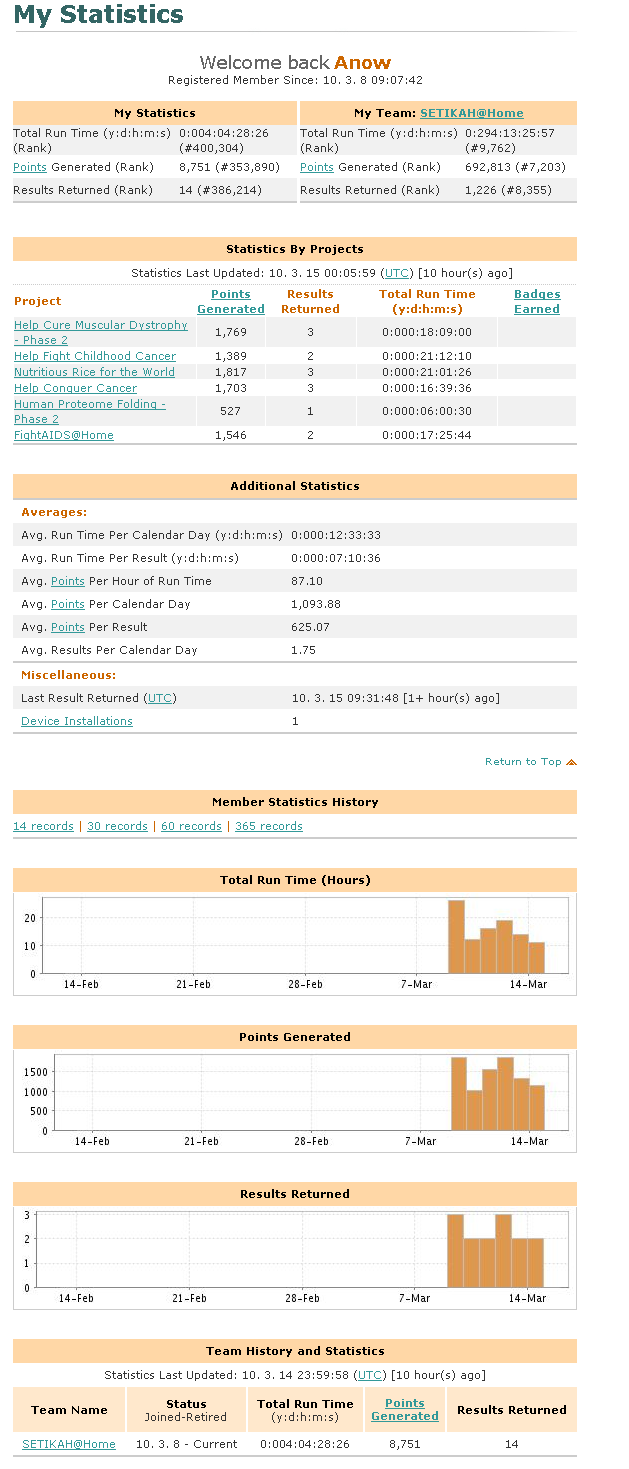Click Return to Top link
629x1469 pixels.
tap(523, 762)
